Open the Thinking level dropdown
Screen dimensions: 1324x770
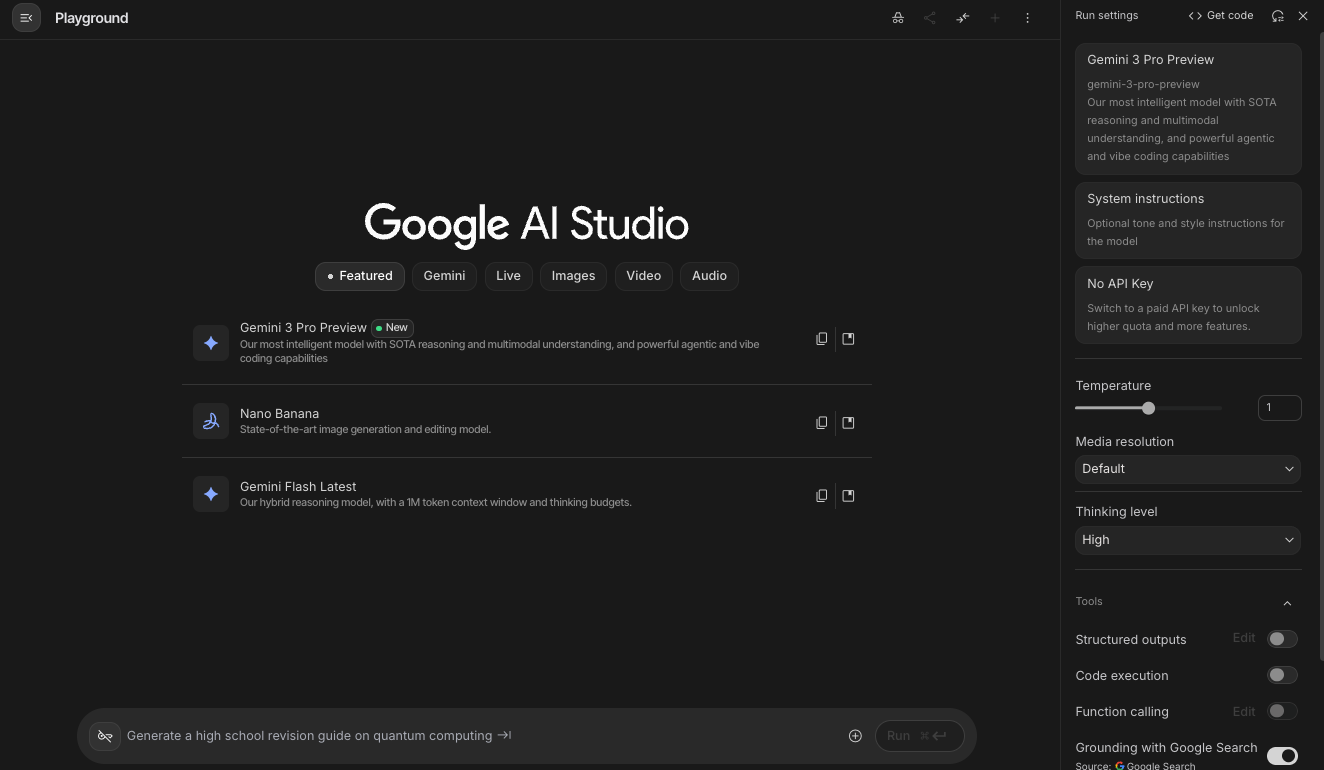click(1187, 540)
